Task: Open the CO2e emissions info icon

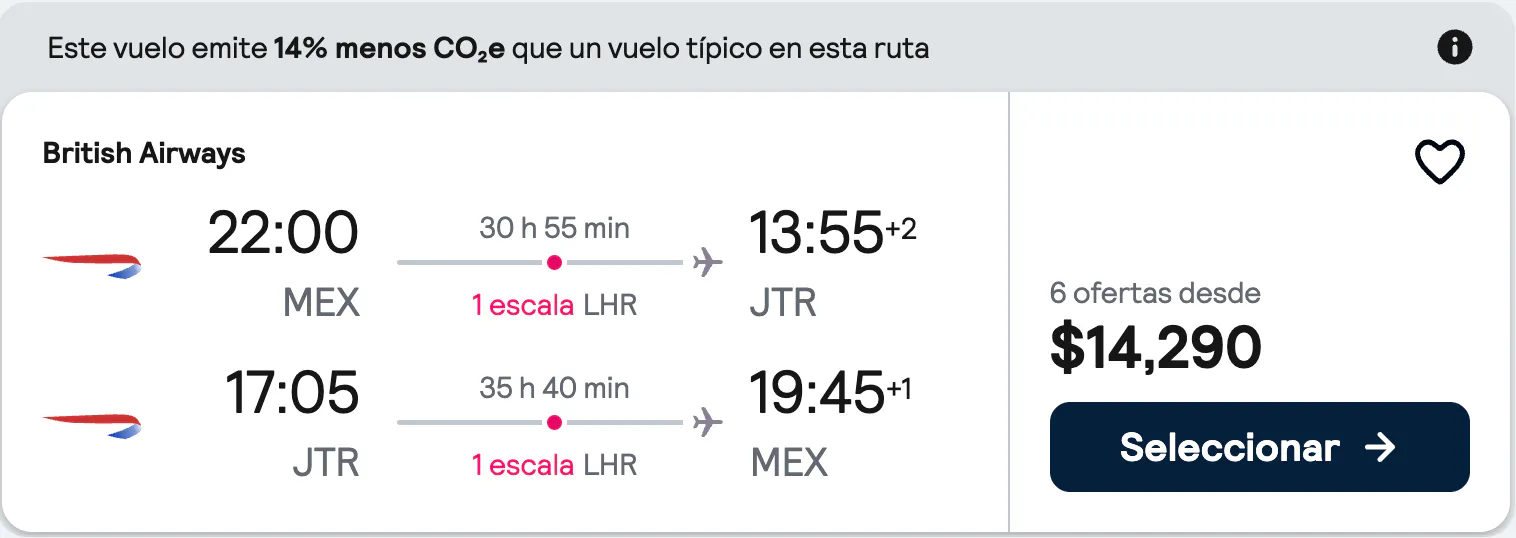Action: (1454, 47)
